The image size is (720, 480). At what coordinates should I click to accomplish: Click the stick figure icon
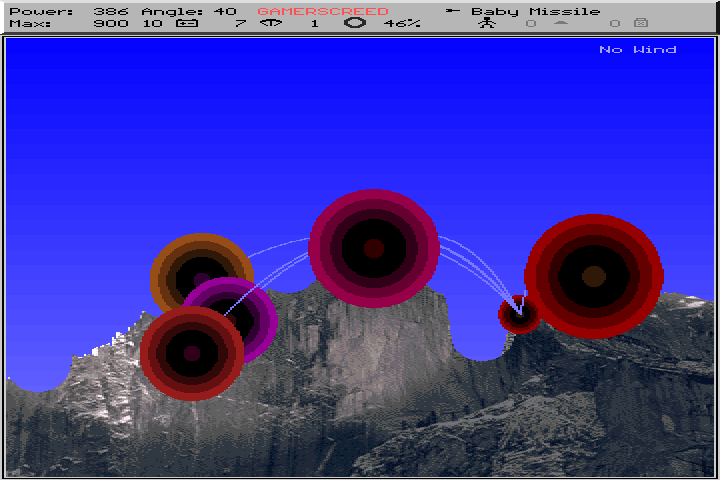point(487,23)
